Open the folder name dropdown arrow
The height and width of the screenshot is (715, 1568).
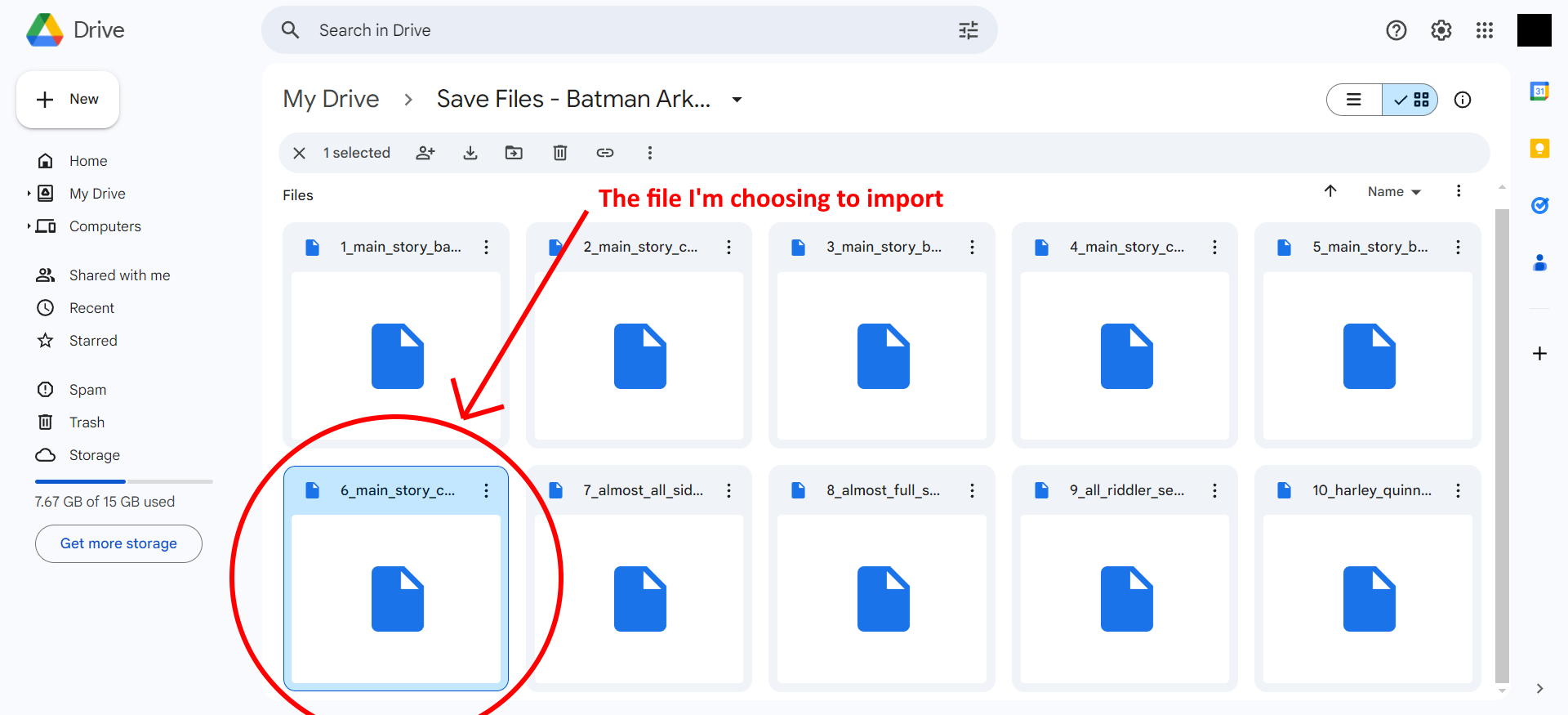[737, 100]
